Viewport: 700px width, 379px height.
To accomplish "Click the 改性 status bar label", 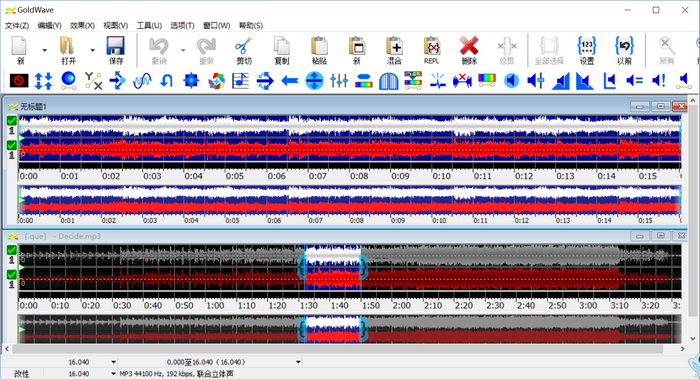I will click(21, 374).
